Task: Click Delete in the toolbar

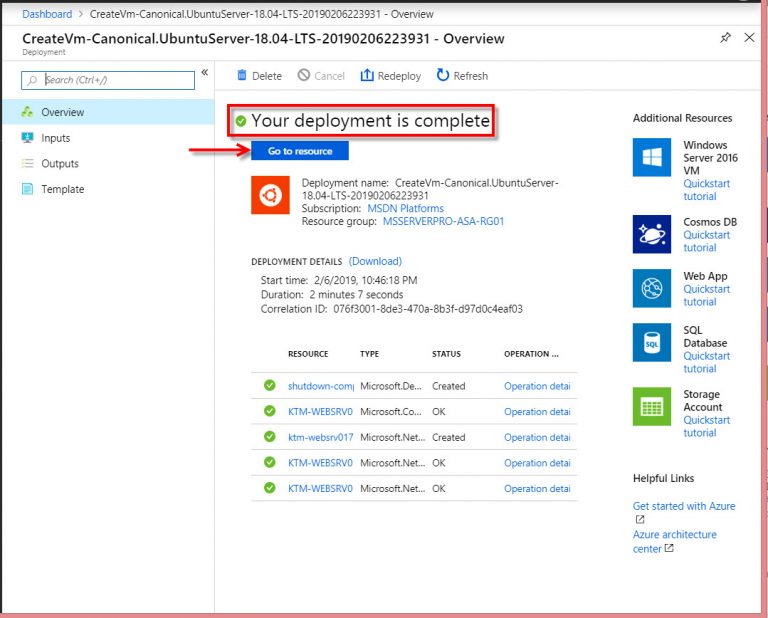Action: tap(259, 76)
